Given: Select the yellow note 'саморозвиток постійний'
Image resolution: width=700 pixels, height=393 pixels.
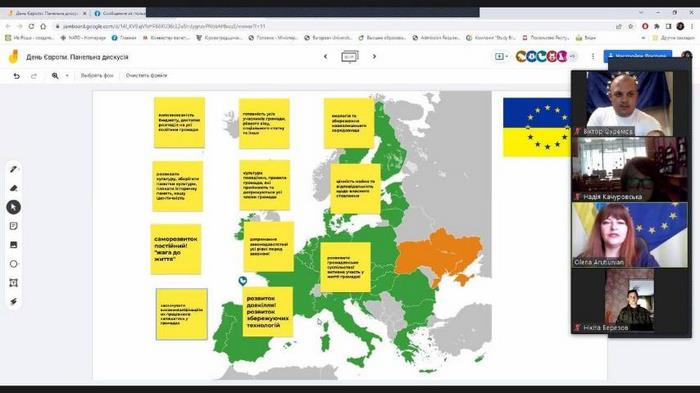Looking at the screenshot, I should [176, 249].
